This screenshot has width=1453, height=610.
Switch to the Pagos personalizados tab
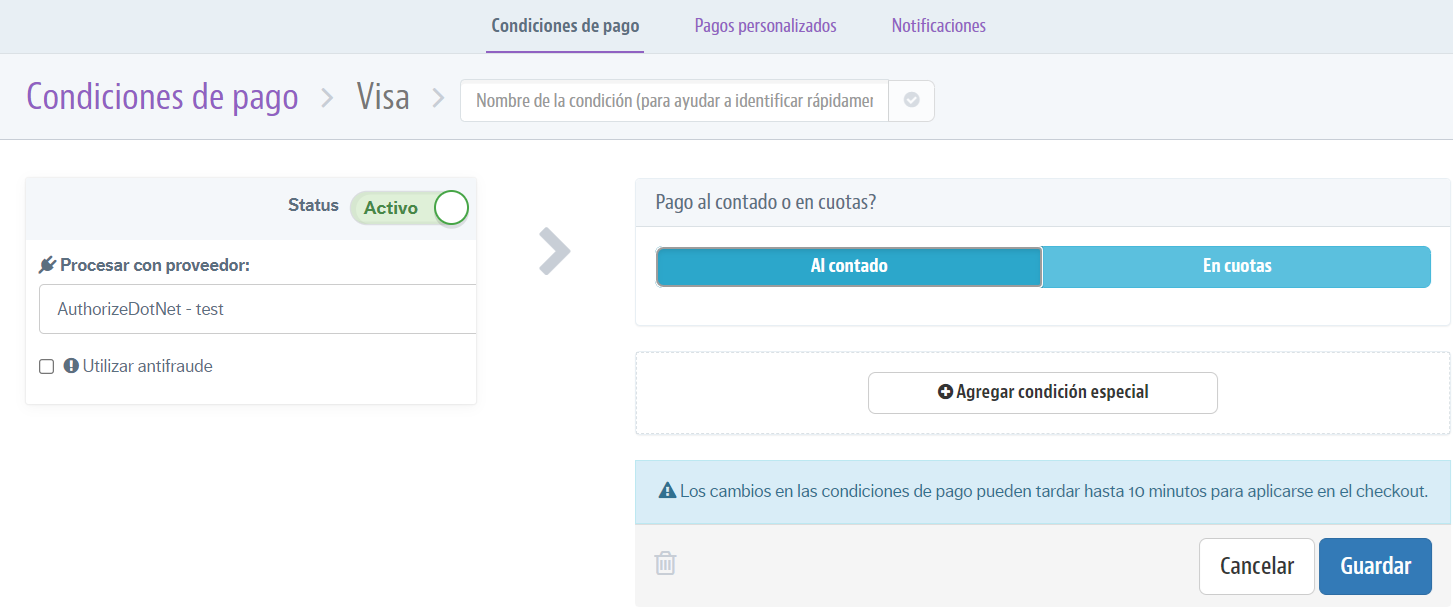point(765,25)
